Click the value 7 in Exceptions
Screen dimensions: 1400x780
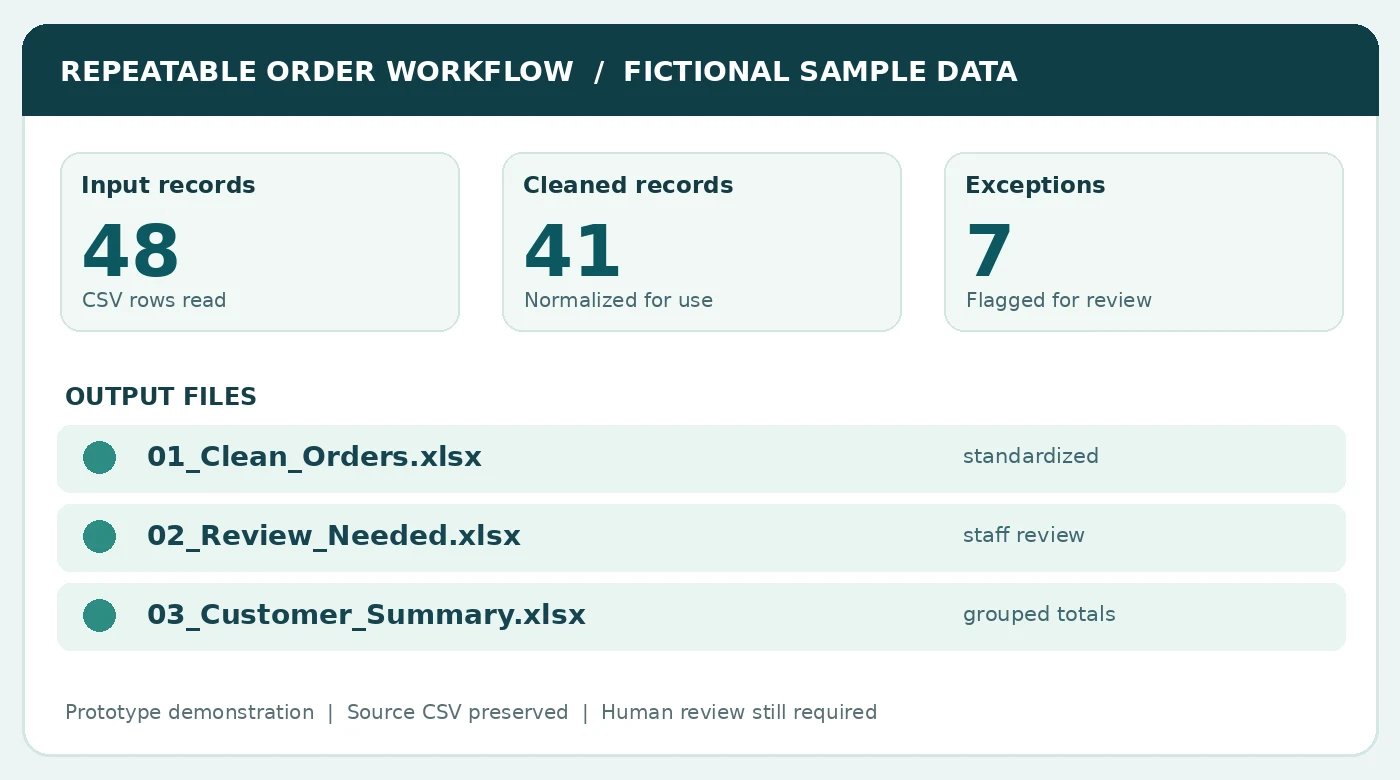[989, 252]
